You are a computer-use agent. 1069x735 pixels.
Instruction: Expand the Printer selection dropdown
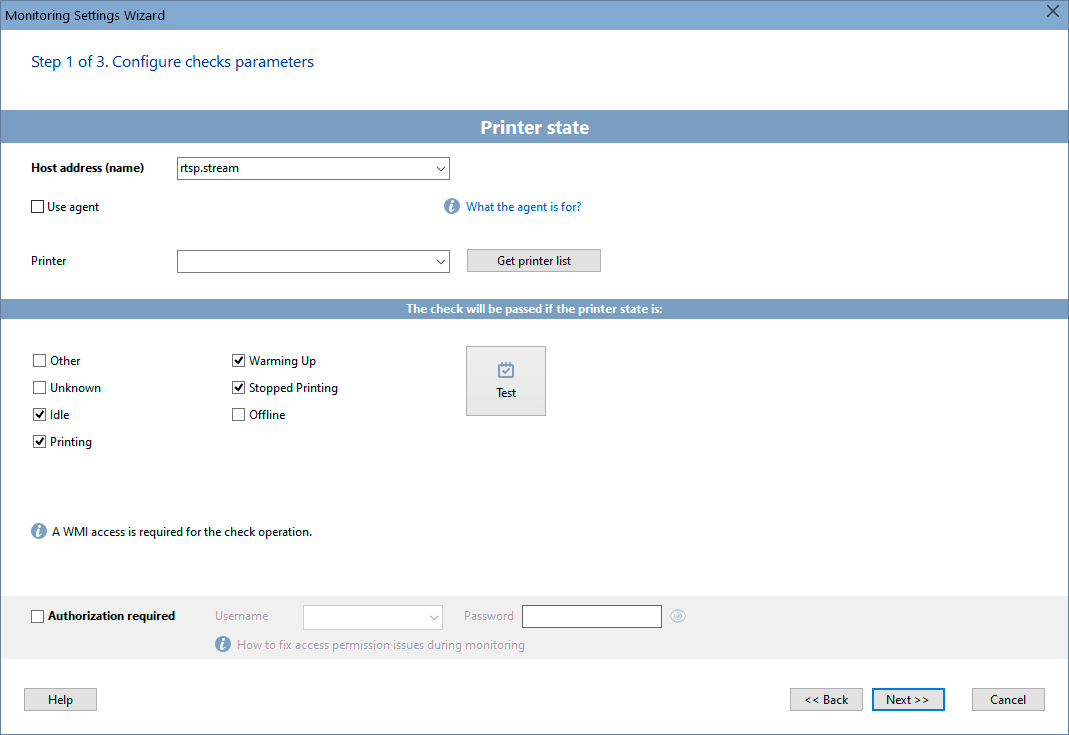click(440, 261)
